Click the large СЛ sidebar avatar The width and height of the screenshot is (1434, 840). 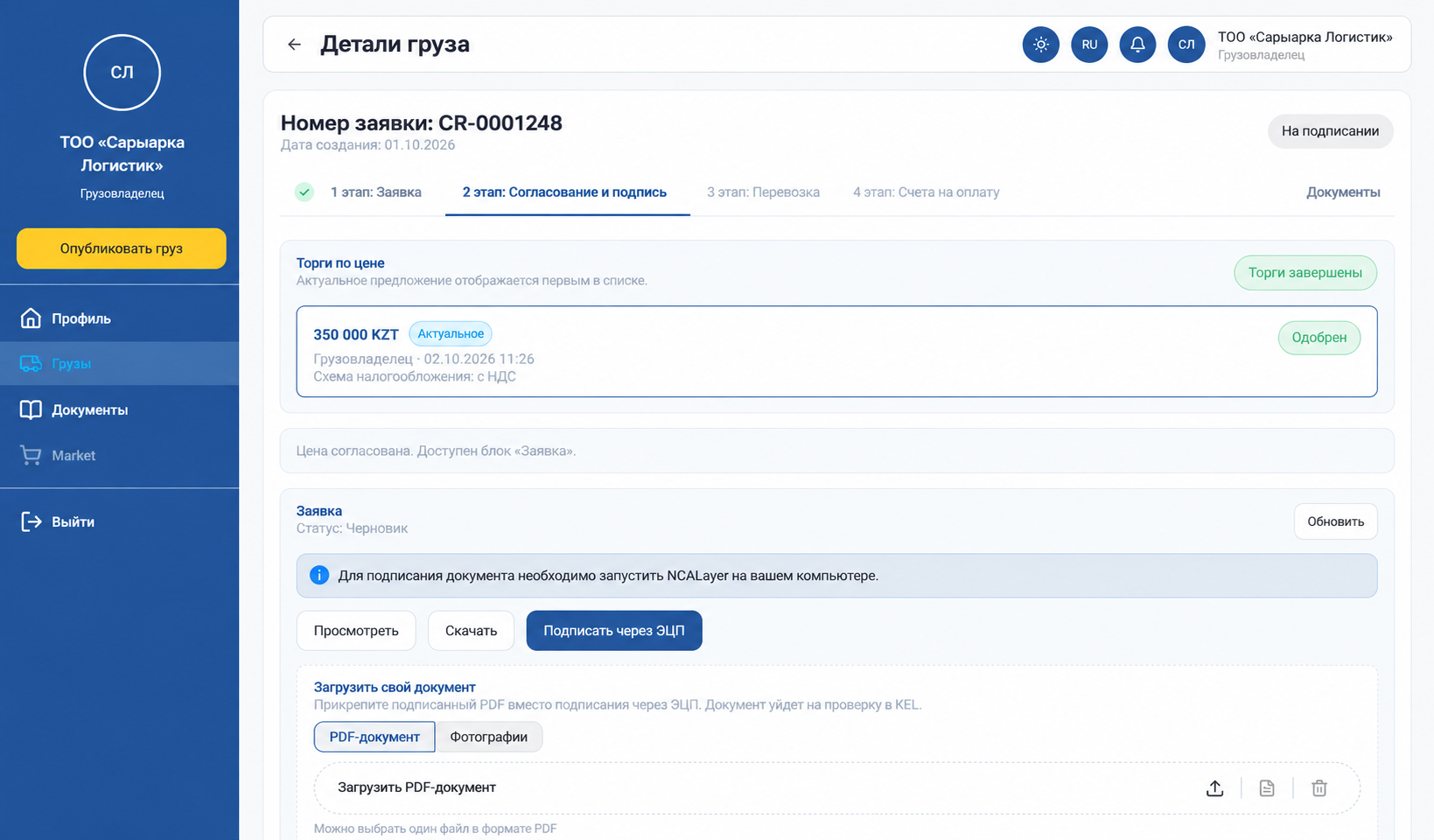(122, 73)
